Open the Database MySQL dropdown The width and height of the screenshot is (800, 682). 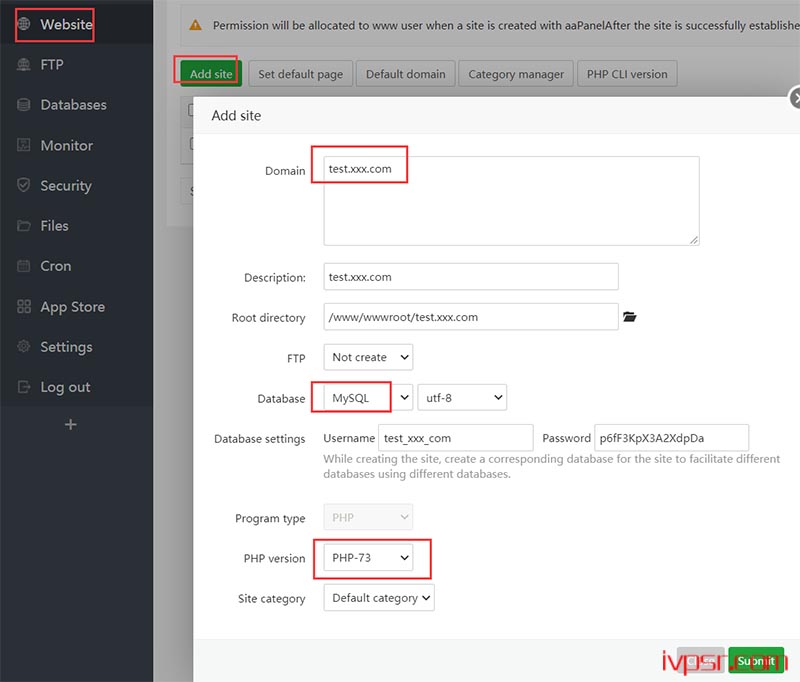(x=368, y=397)
